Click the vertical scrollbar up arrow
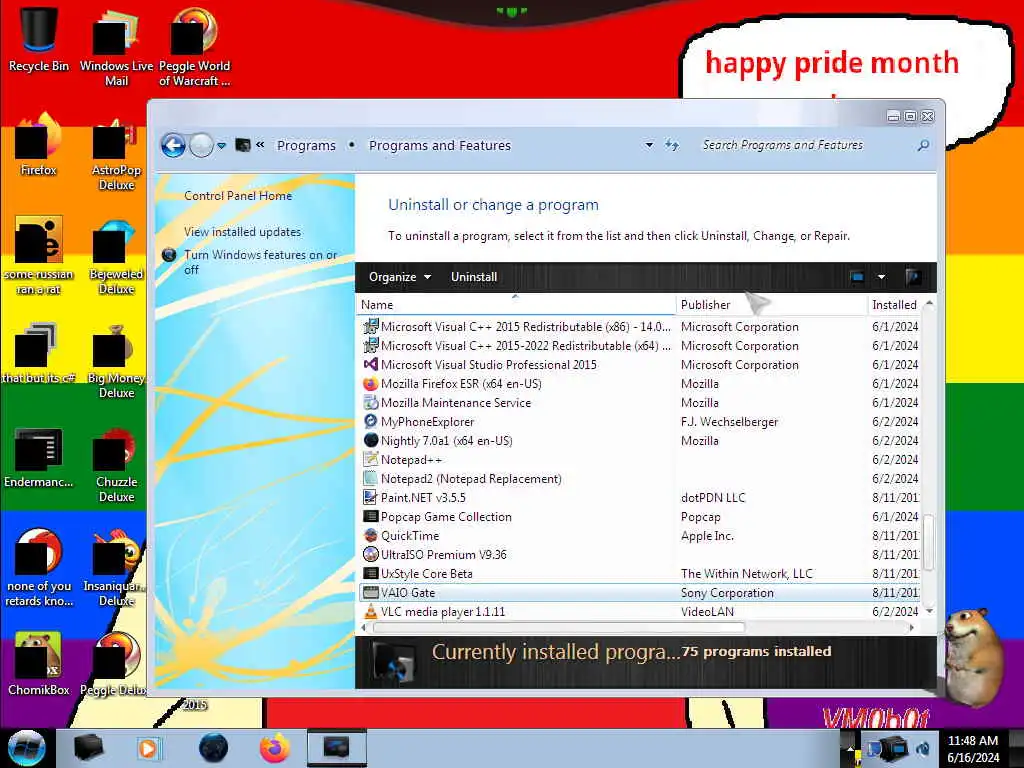Screen dimensions: 1024x768 [x=929, y=304]
